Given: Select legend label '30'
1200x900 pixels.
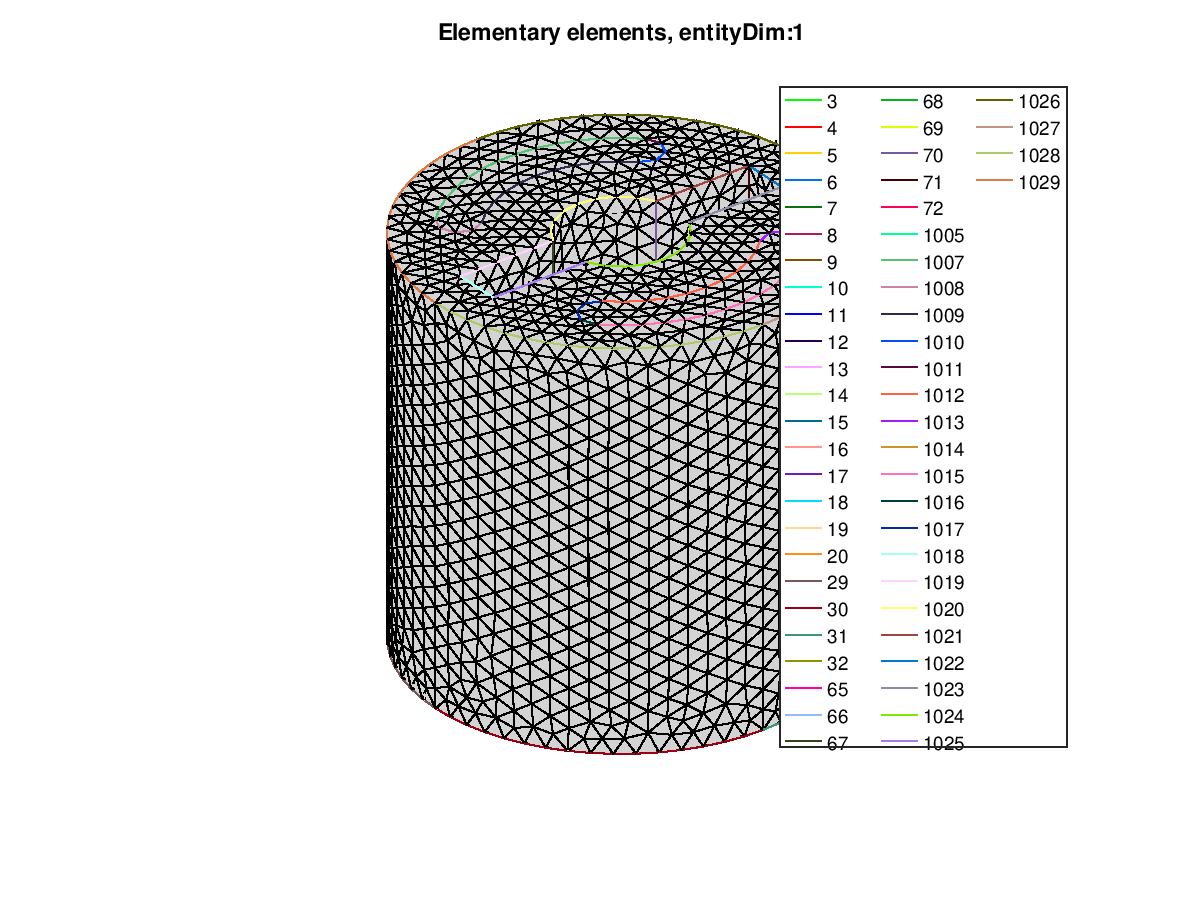Looking at the screenshot, I should (838, 610).
